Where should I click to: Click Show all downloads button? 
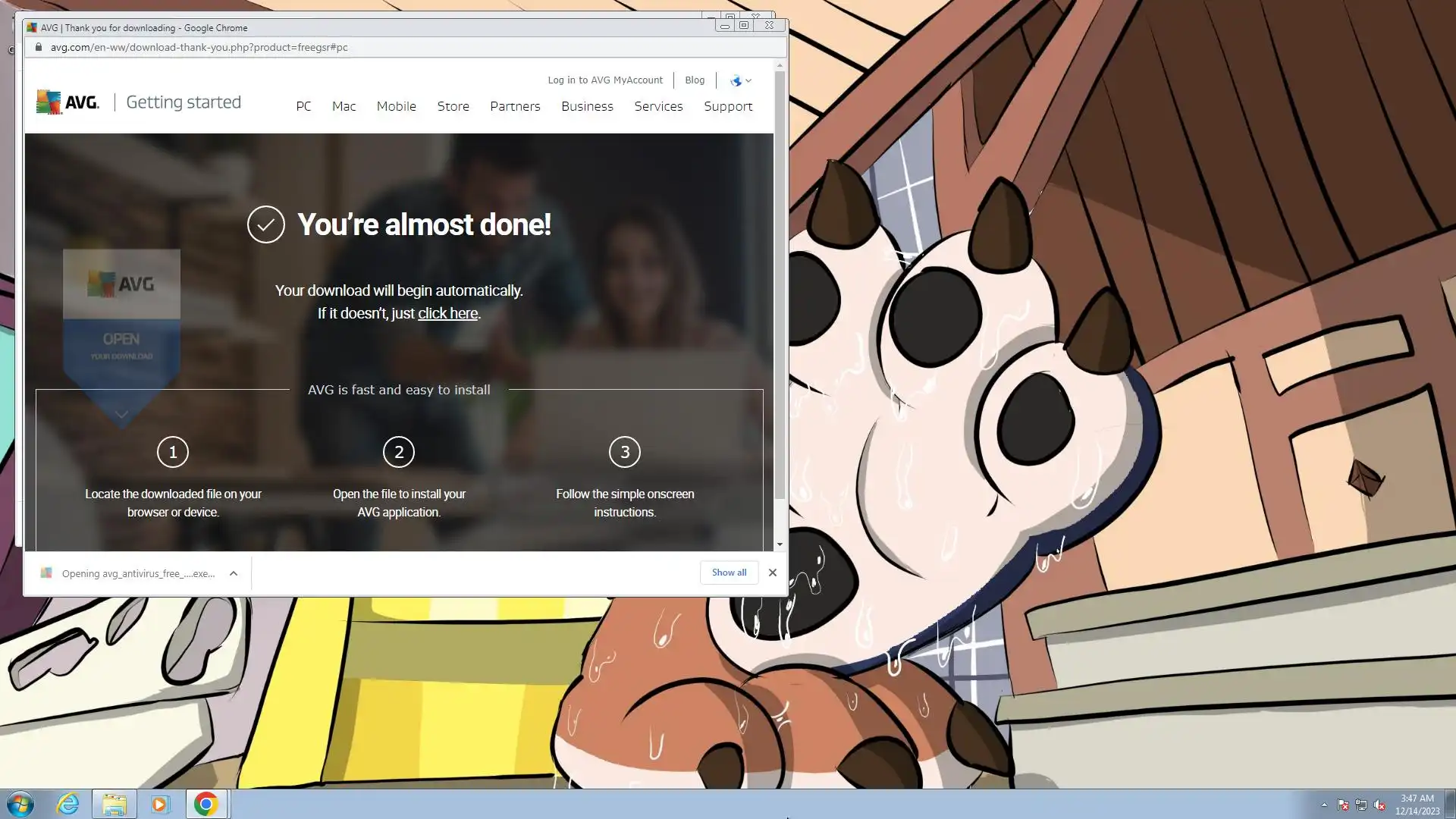[x=728, y=573]
